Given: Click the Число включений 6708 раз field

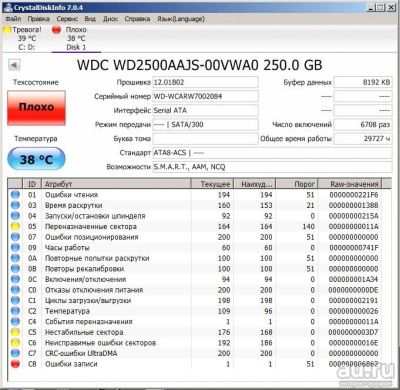Looking at the screenshot, I should click(363, 125).
